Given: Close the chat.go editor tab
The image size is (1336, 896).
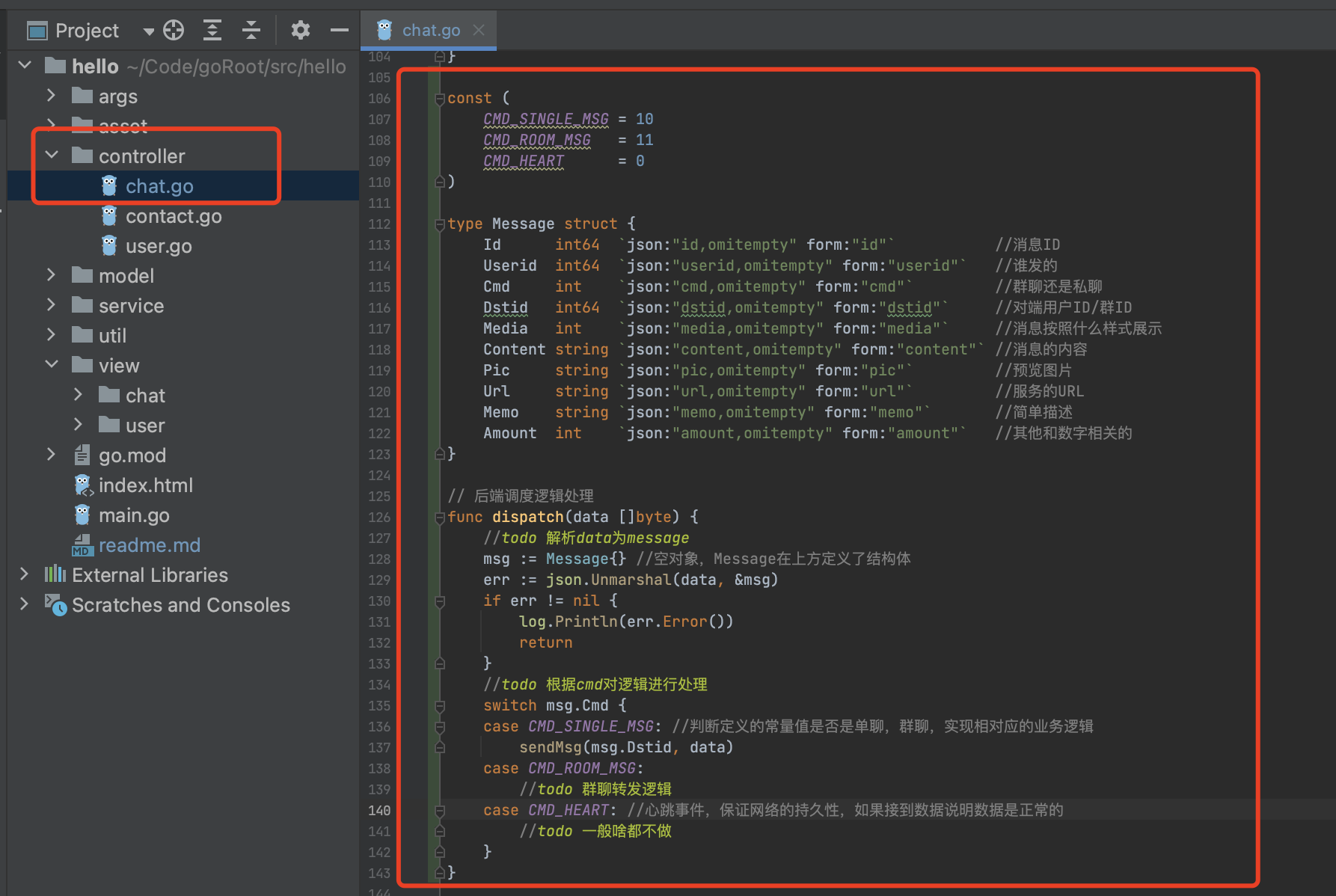Looking at the screenshot, I should tap(479, 30).
